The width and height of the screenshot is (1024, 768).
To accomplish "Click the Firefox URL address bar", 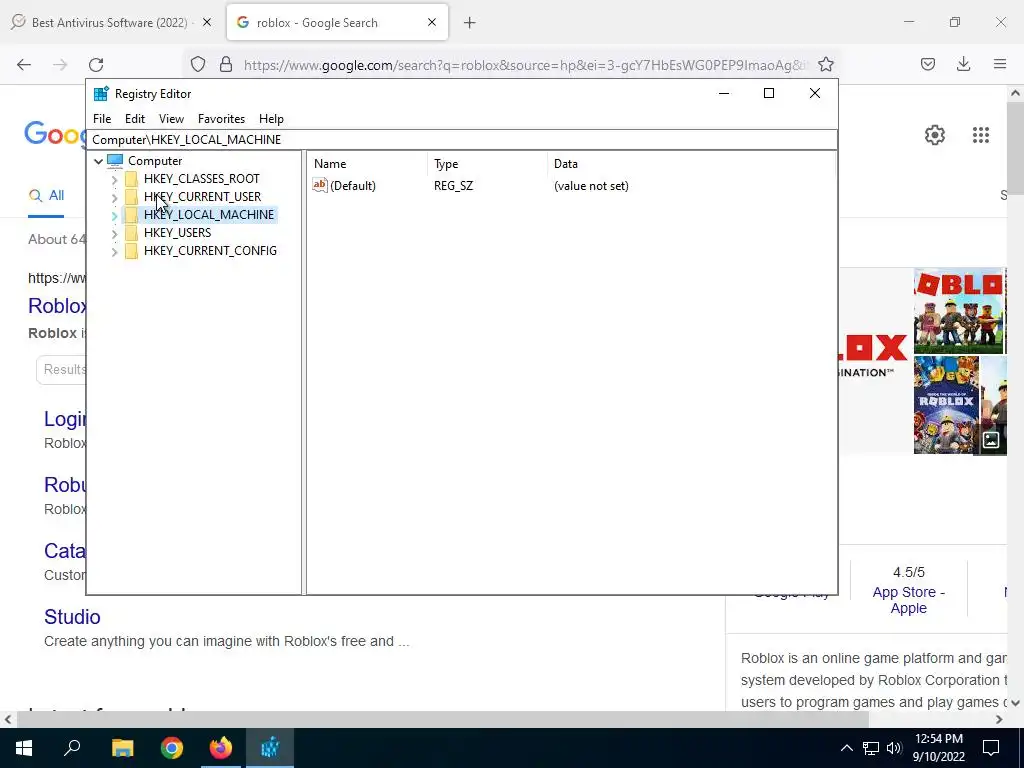I will [525, 65].
